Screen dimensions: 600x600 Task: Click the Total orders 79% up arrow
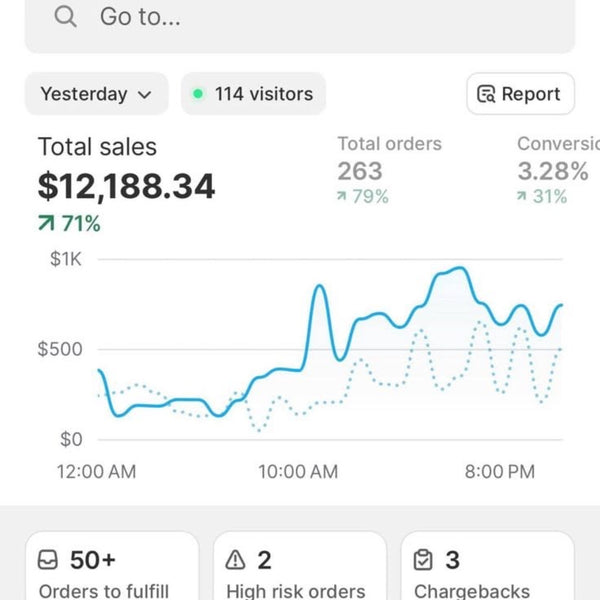pos(341,196)
